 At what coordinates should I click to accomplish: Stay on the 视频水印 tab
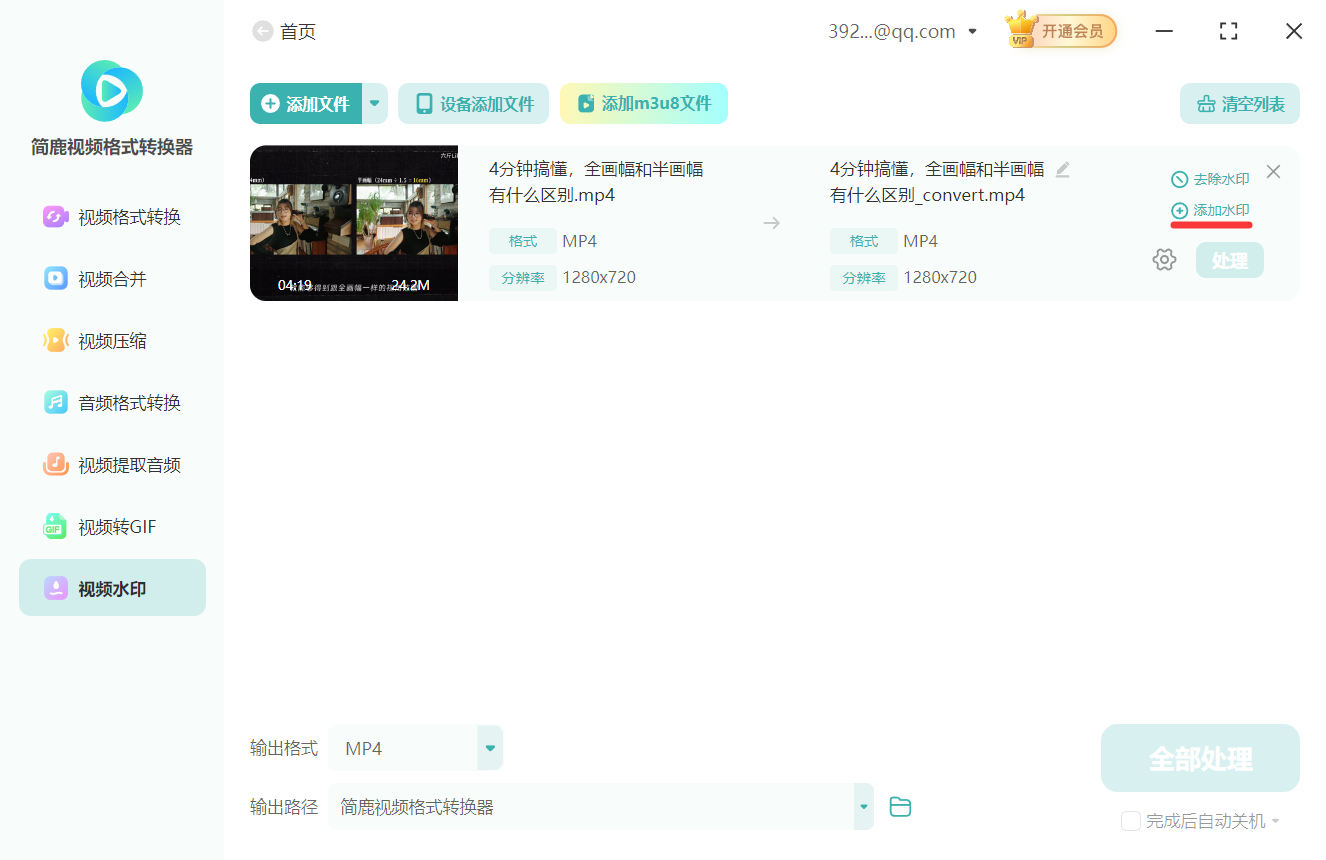(x=111, y=587)
